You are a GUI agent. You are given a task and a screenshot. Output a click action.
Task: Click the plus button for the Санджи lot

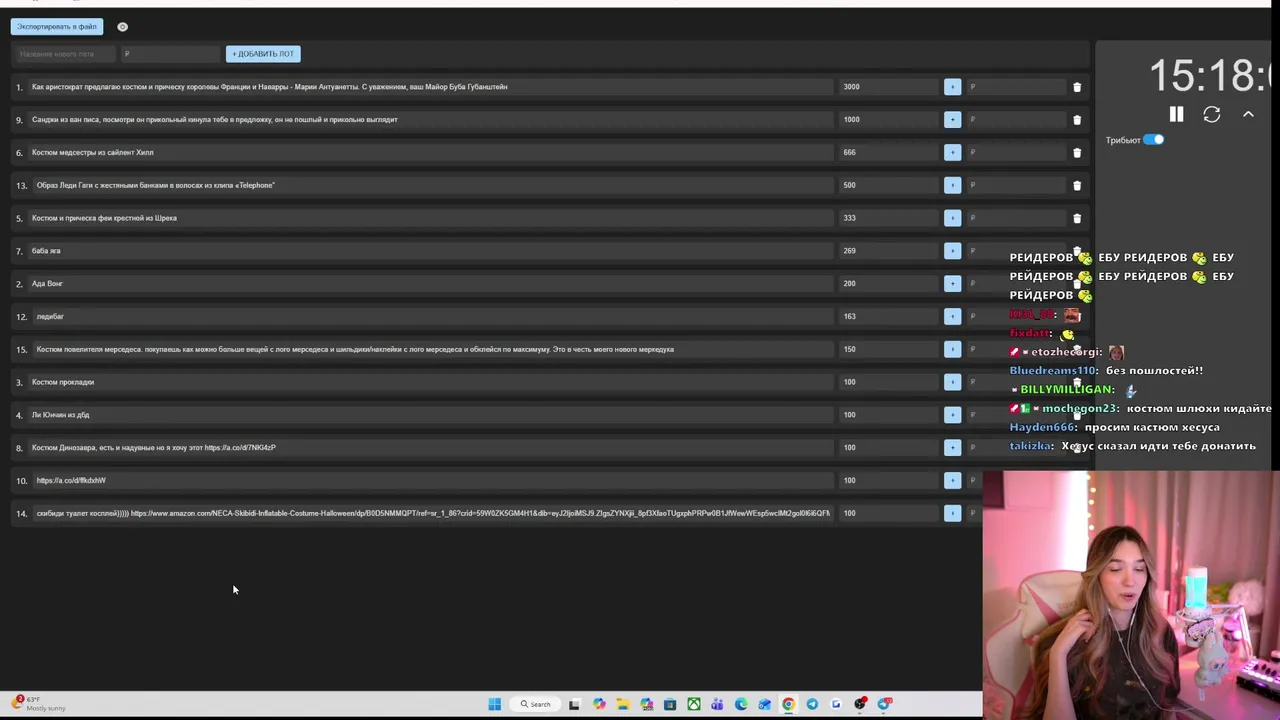point(952,120)
